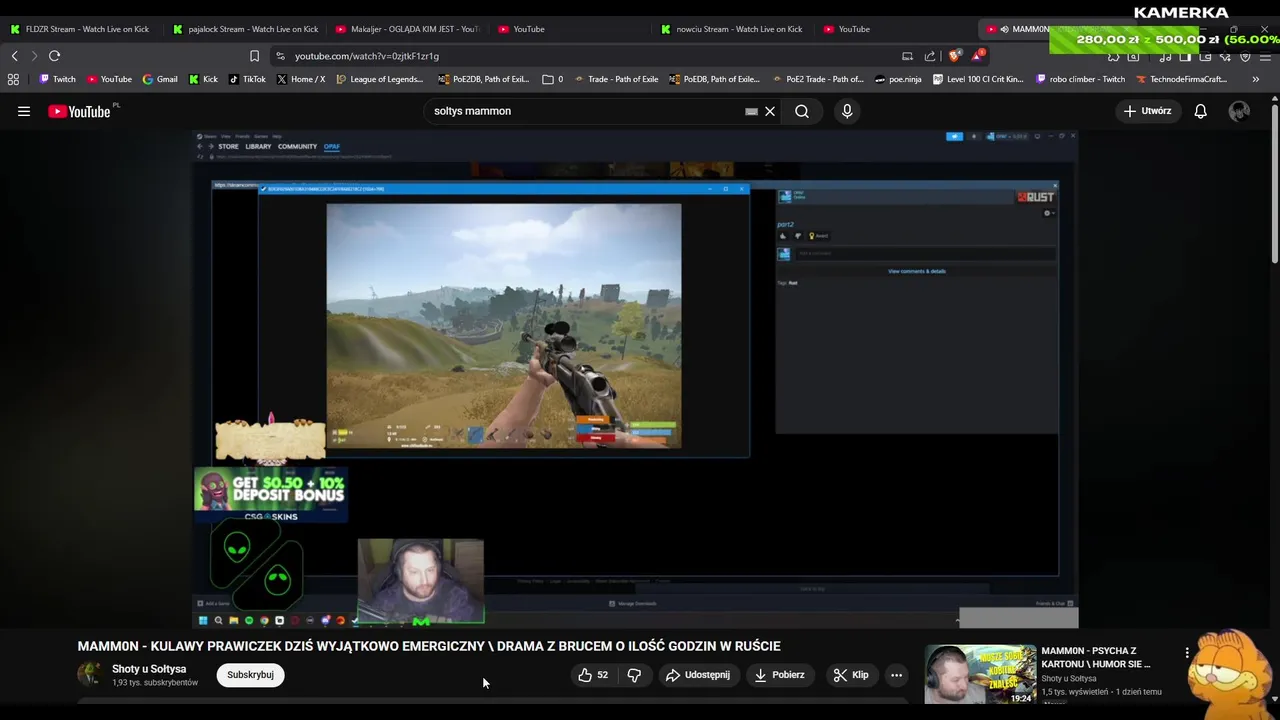Click the Utwórz create button
This screenshot has height=720, width=1280.
(x=1147, y=111)
